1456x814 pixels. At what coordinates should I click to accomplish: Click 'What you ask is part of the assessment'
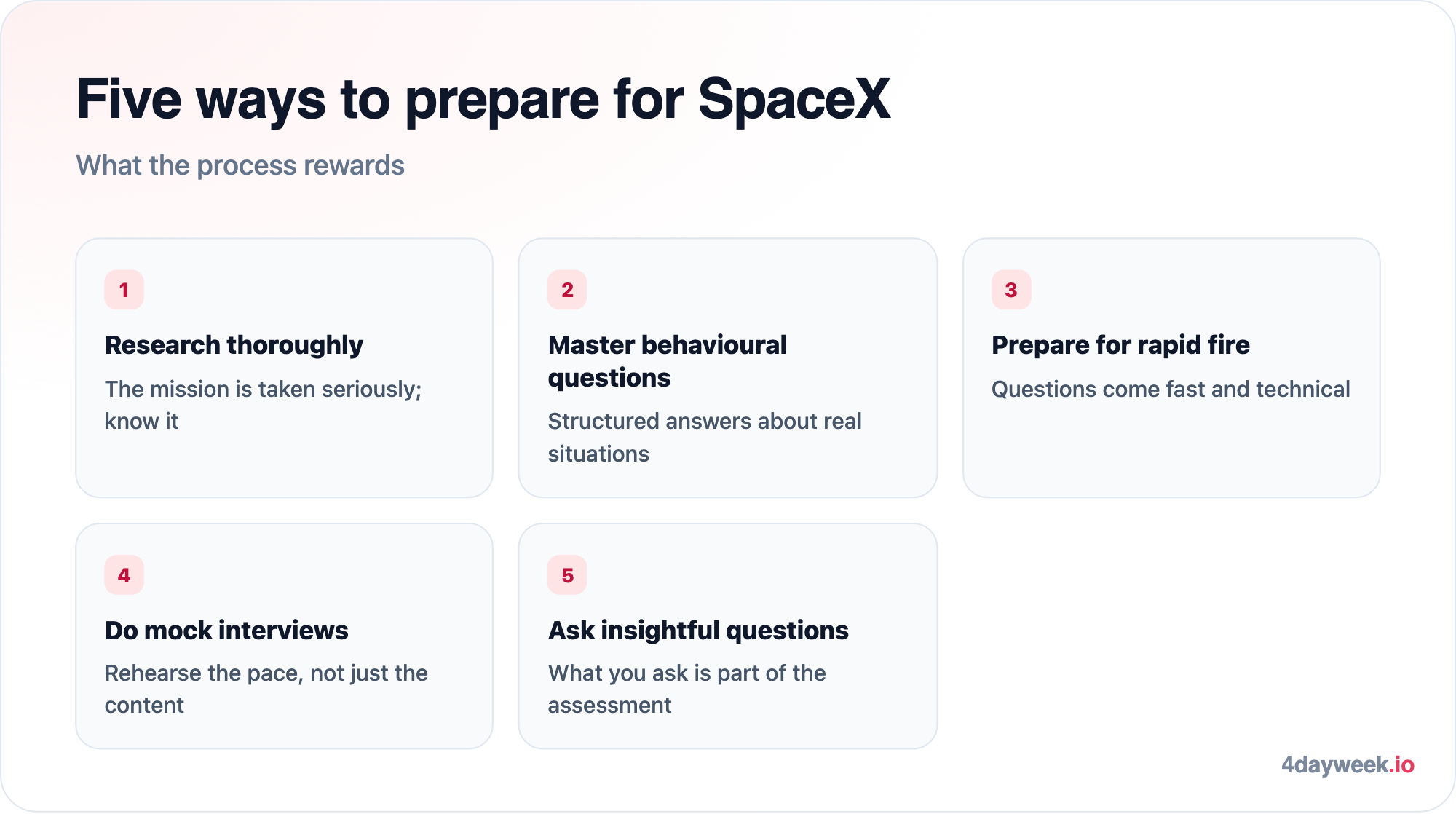click(687, 689)
